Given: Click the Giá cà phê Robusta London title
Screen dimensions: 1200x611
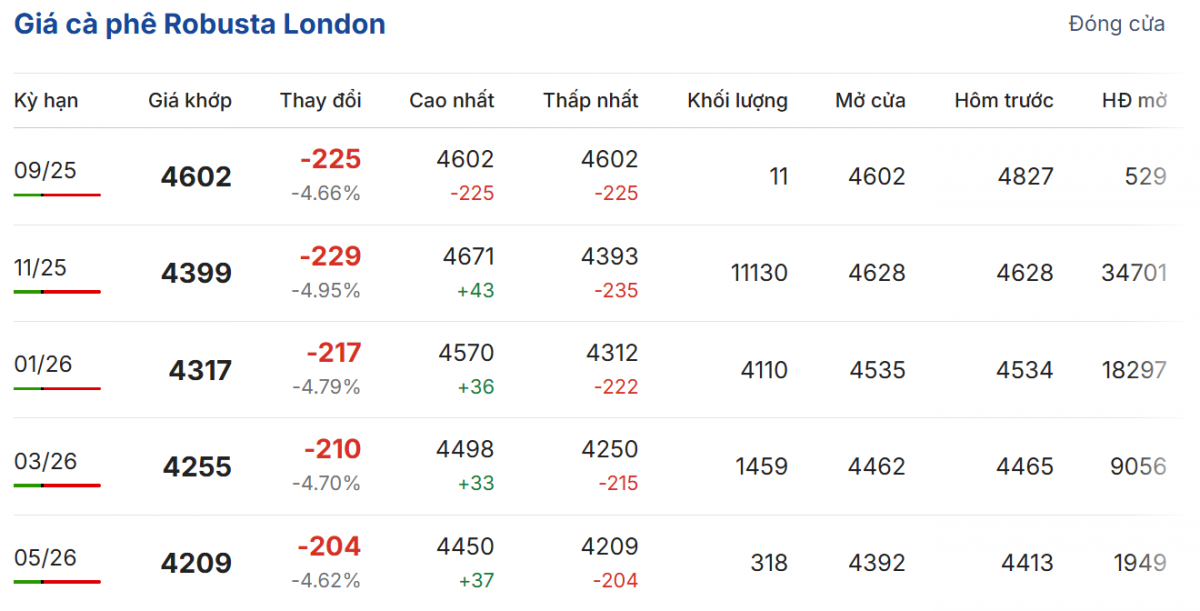Looking at the screenshot, I should (x=199, y=25).
